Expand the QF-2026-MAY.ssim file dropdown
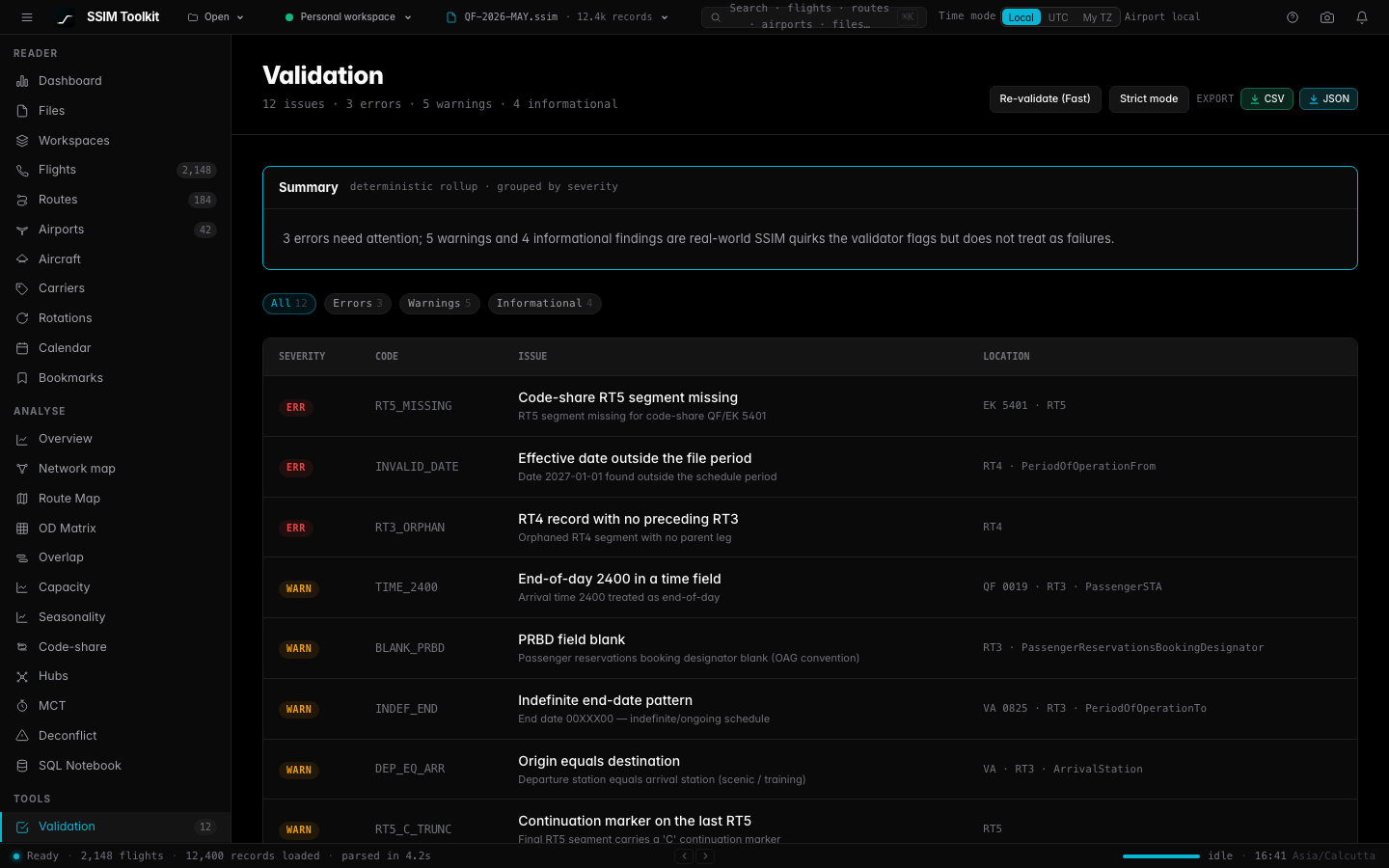 [x=557, y=17]
